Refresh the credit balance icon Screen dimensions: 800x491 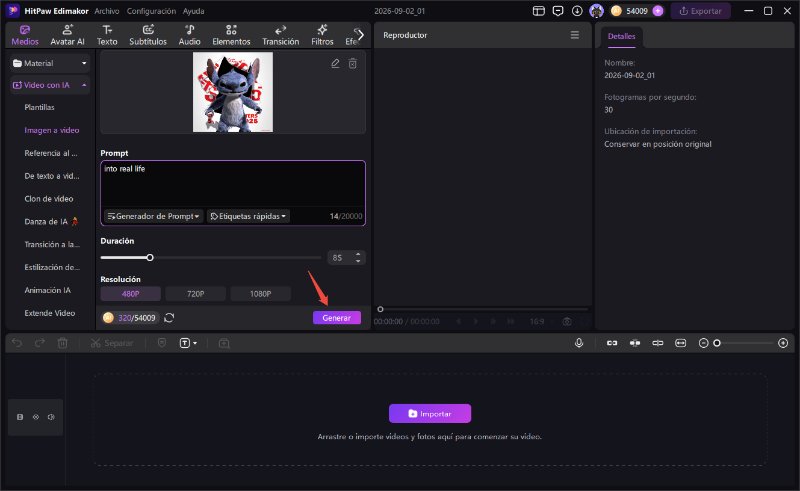pos(169,317)
